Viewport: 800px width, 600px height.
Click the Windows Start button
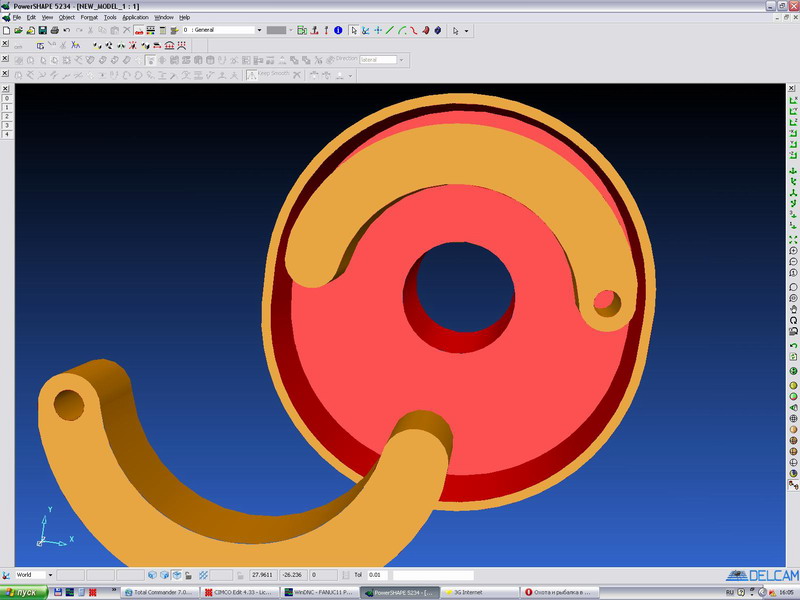point(22,592)
